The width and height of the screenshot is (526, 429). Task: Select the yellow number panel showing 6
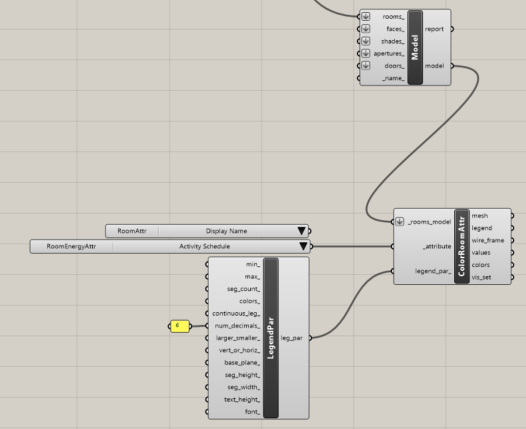(180, 326)
